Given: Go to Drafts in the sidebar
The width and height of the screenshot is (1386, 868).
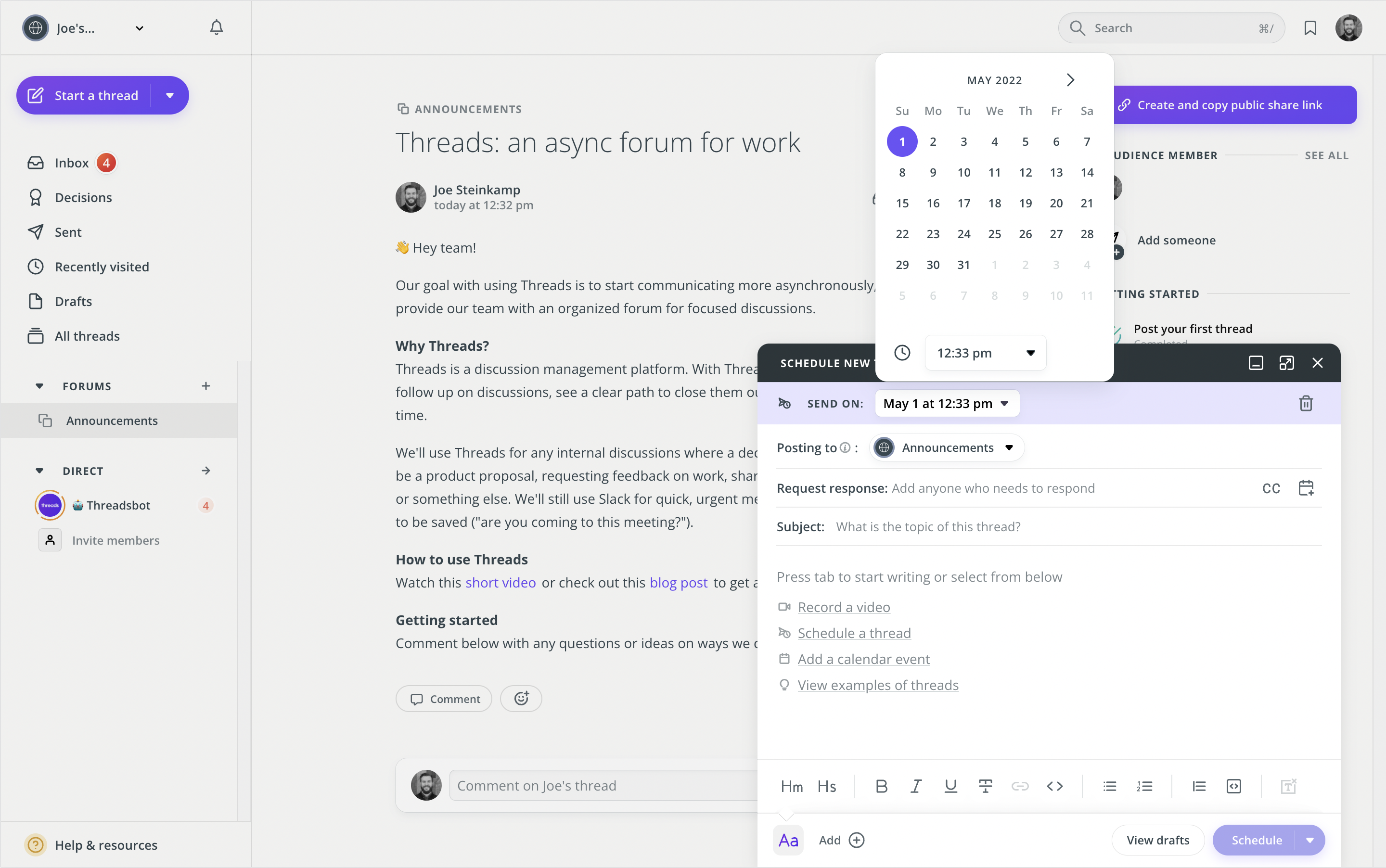Looking at the screenshot, I should [73, 301].
